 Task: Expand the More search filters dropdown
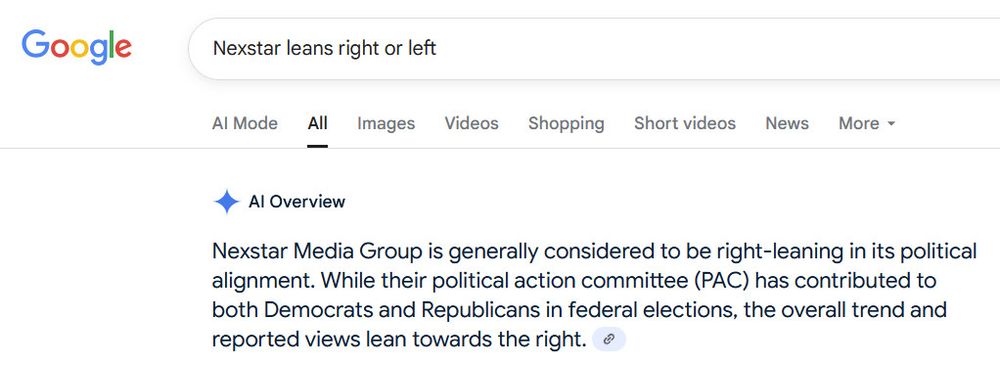[x=867, y=123]
